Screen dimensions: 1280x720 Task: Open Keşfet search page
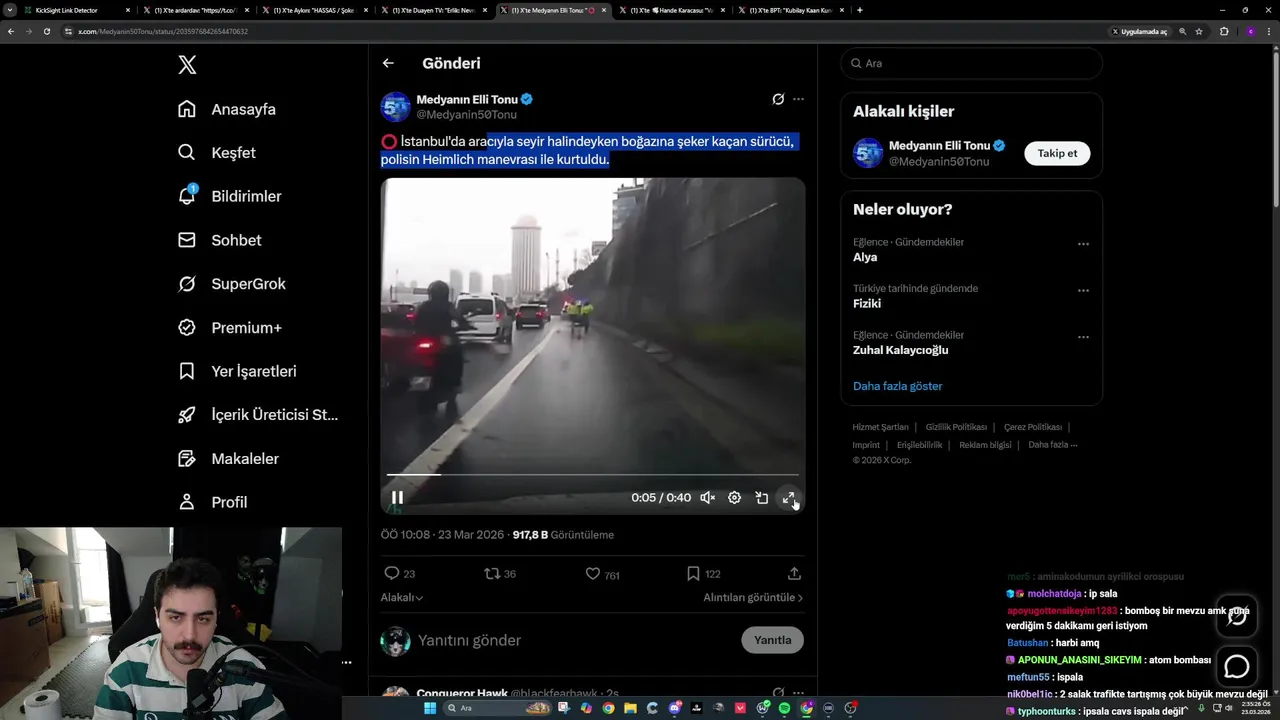click(x=217, y=153)
